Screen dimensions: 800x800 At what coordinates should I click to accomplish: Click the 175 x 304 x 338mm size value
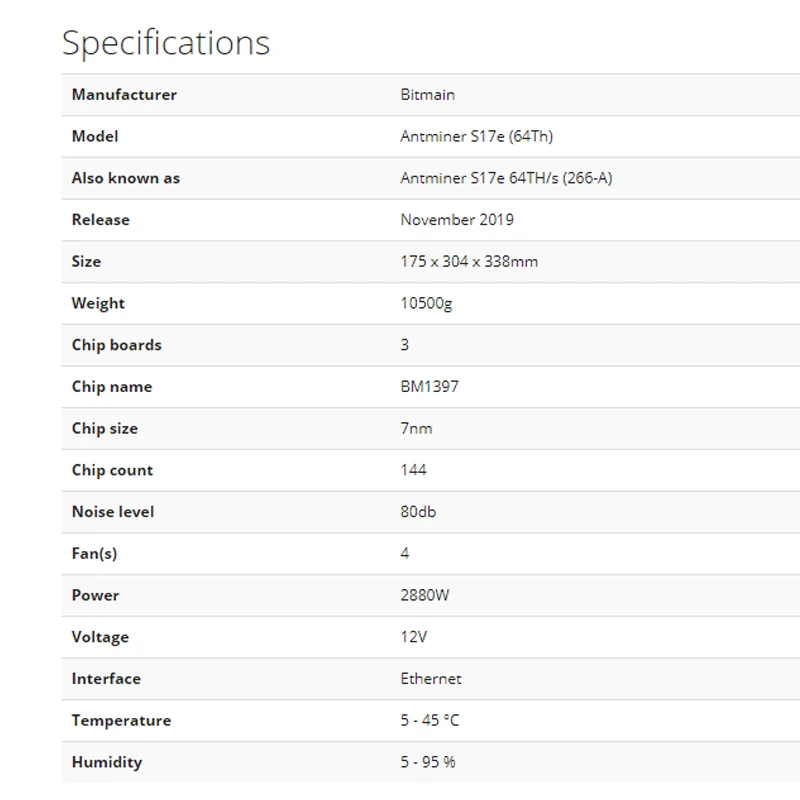click(x=469, y=262)
